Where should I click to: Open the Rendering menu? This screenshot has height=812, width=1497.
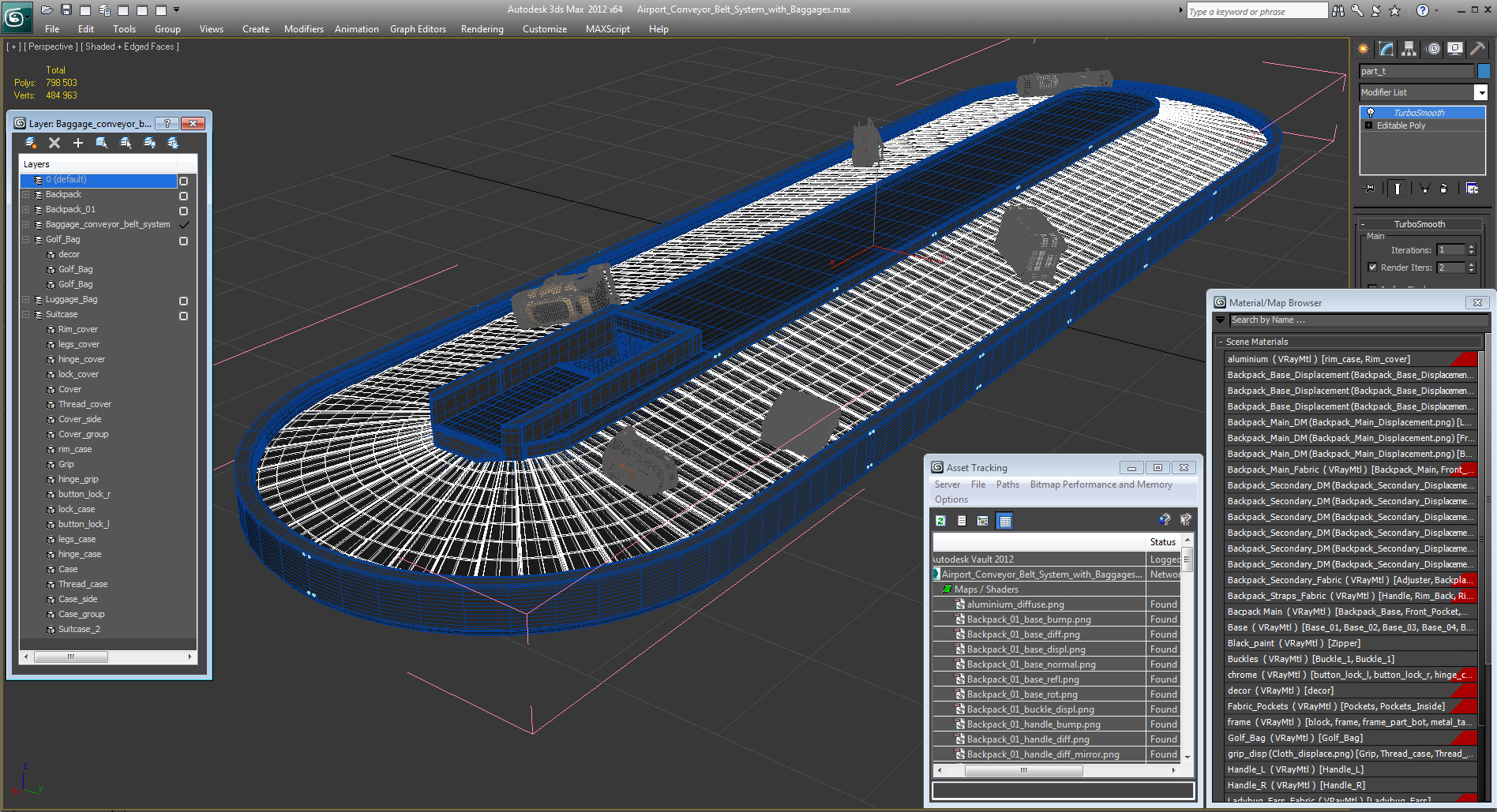coord(482,29)
